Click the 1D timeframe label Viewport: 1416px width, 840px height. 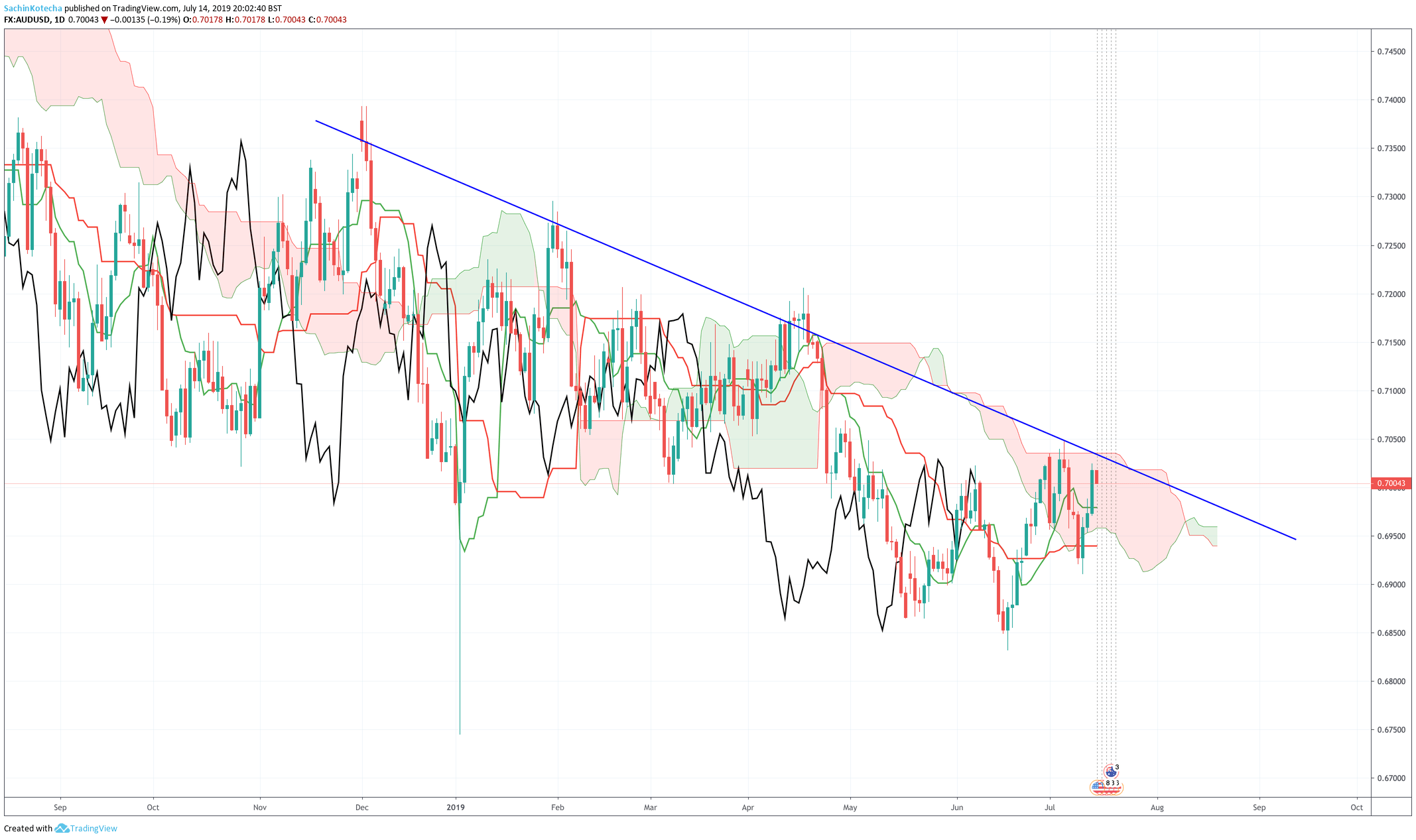click(x=59, y=20)
